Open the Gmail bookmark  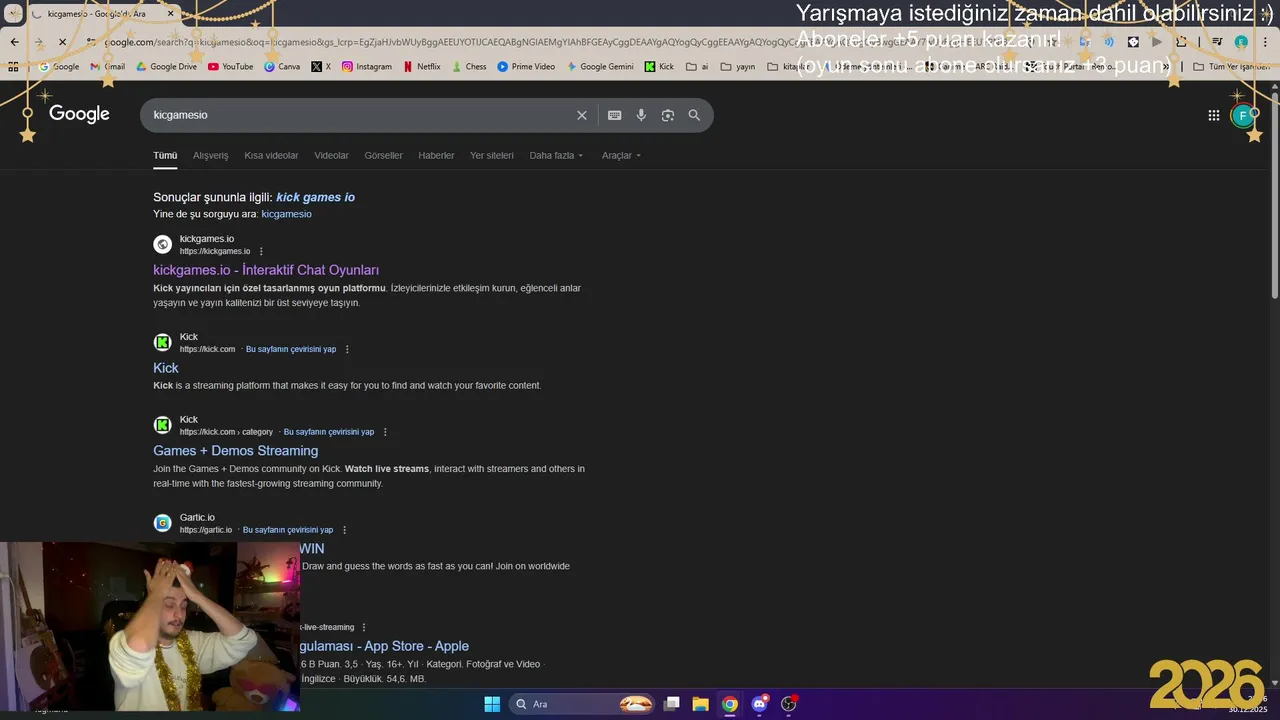(108, 67)
